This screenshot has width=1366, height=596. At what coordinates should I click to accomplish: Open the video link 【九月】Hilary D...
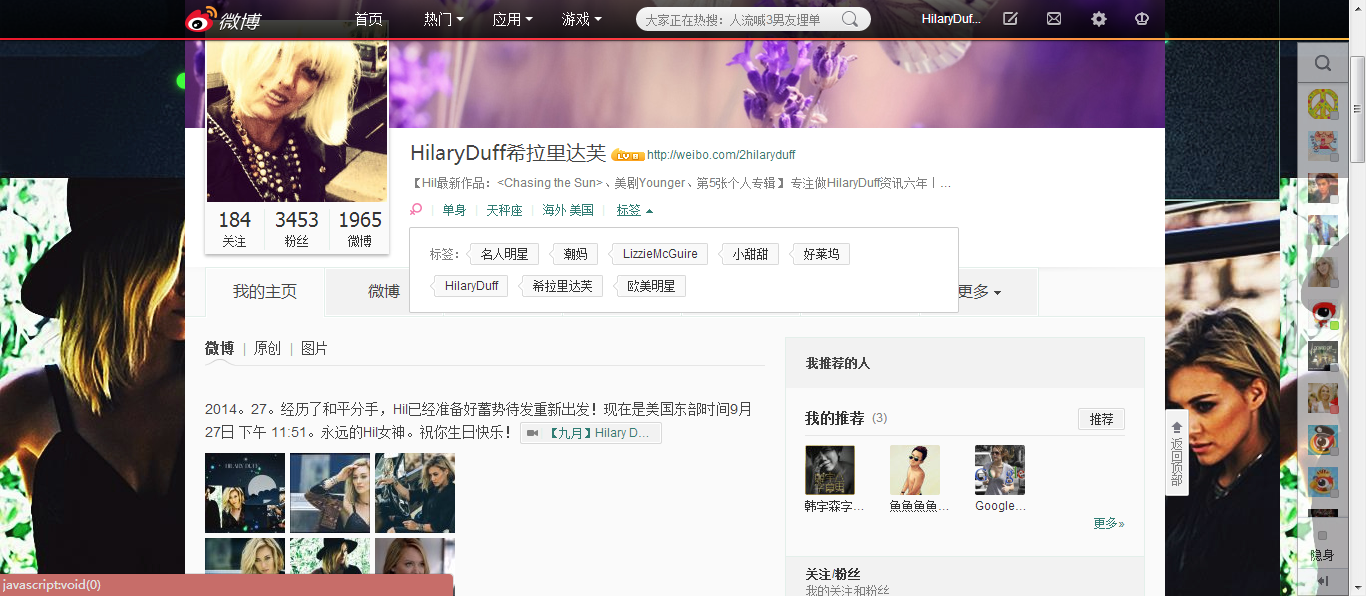pos(591,433)
